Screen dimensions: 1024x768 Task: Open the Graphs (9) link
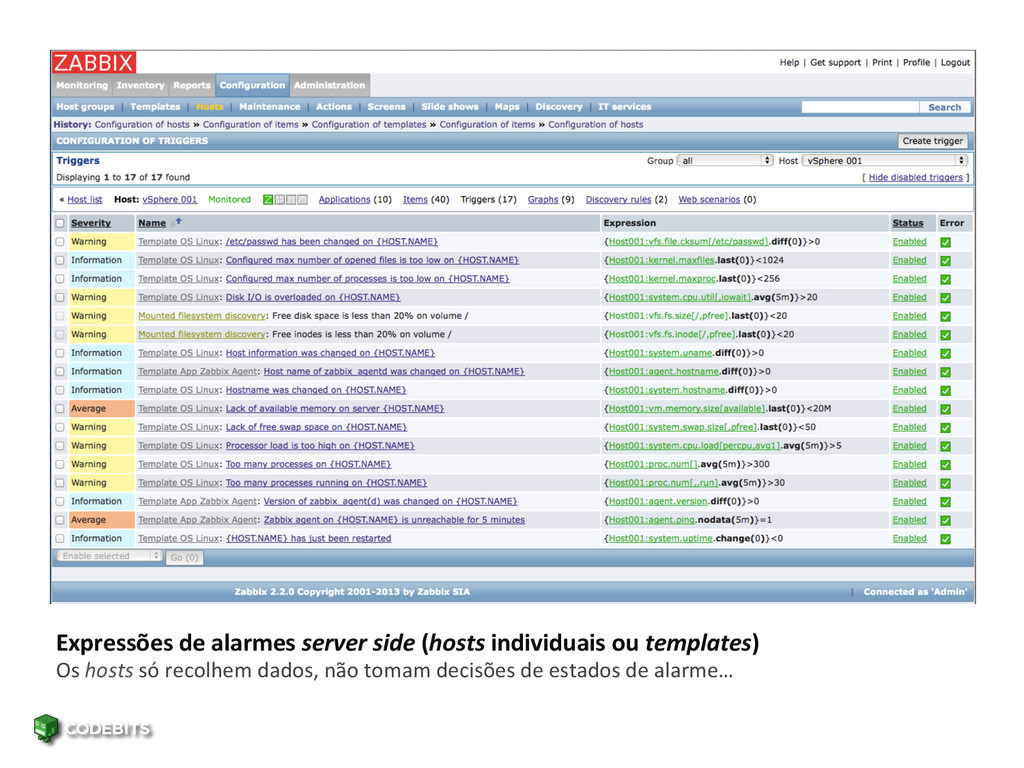[543, 200]
